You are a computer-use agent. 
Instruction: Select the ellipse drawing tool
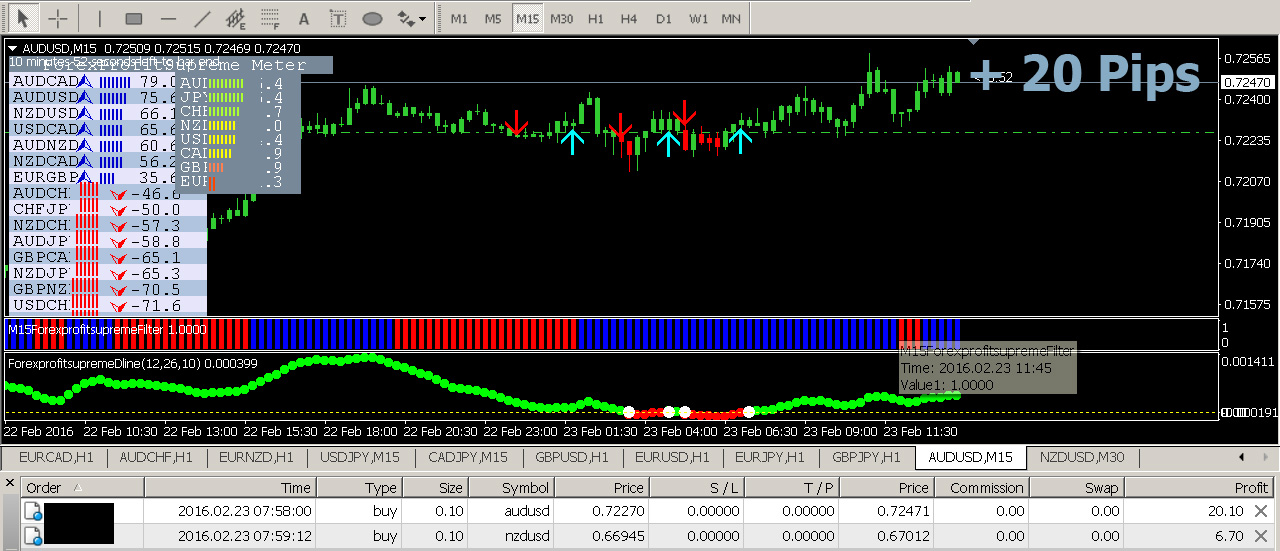click(x=372, y=17)
